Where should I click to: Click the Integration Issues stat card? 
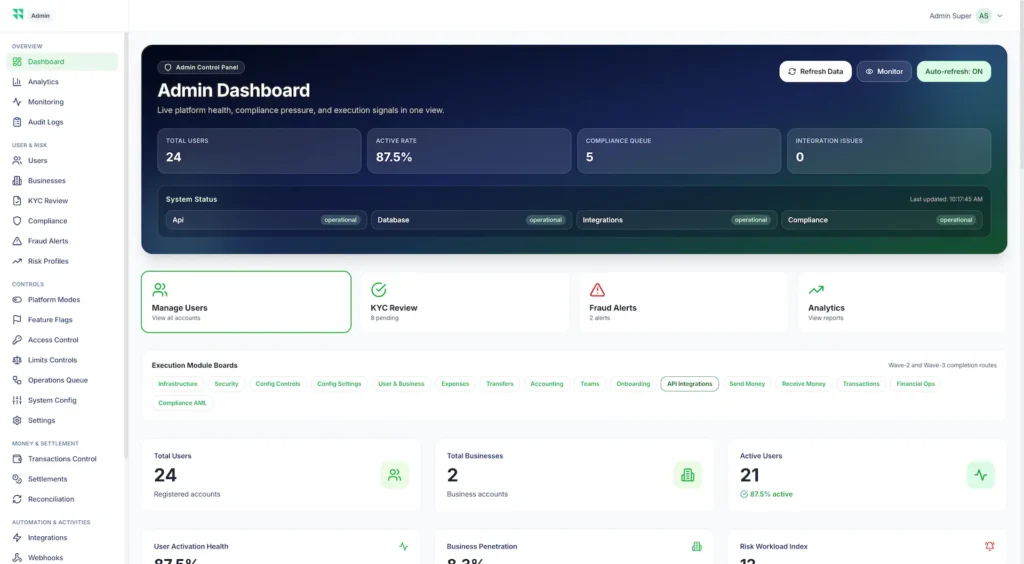[889, 151]
